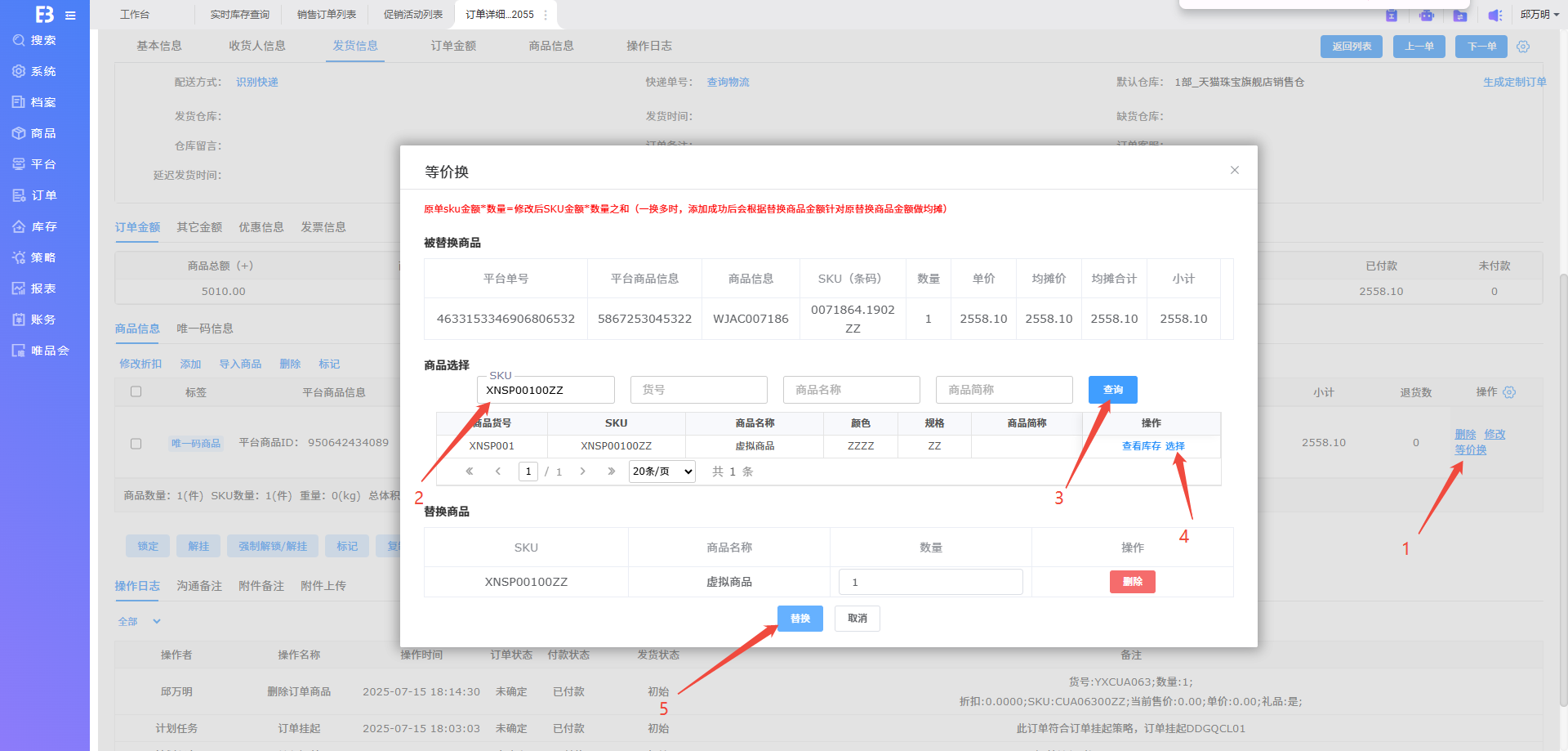Screen dimensions: 1568x751
Task: Select the 订单金额 tab in order details
Action: 453,46
